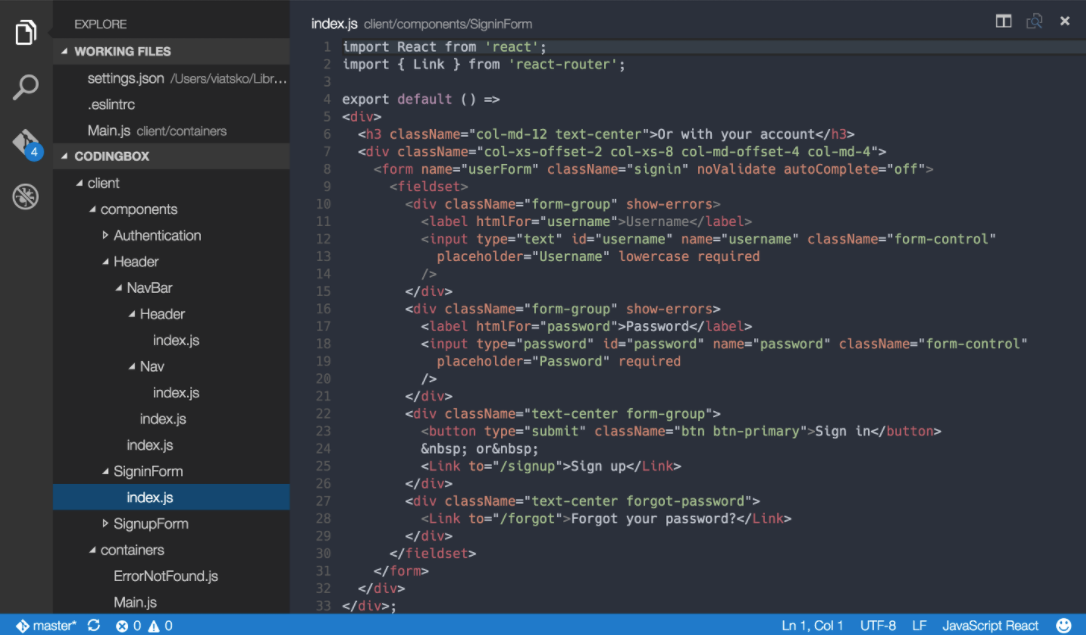
Task: Click line 8 form userForm tag
Action: coord(653,169)
